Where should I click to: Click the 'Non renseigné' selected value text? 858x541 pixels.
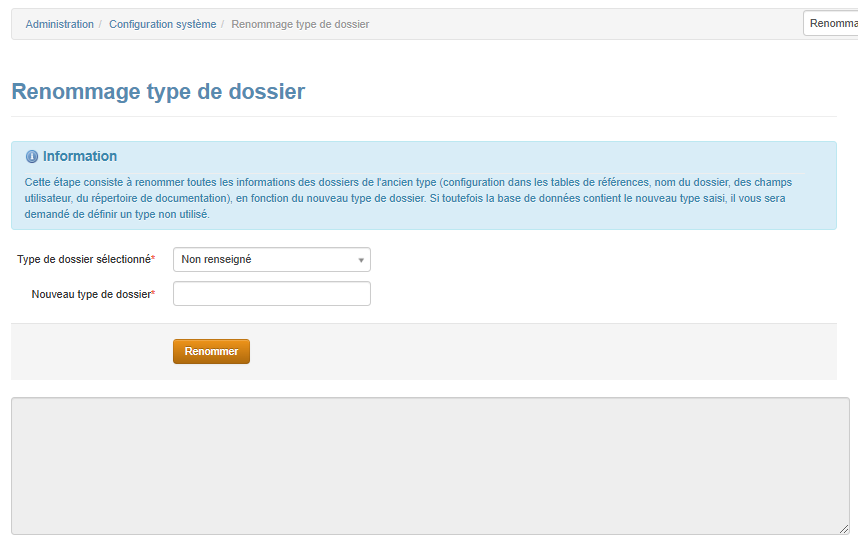pyautogui.click(x=217, y=260)
